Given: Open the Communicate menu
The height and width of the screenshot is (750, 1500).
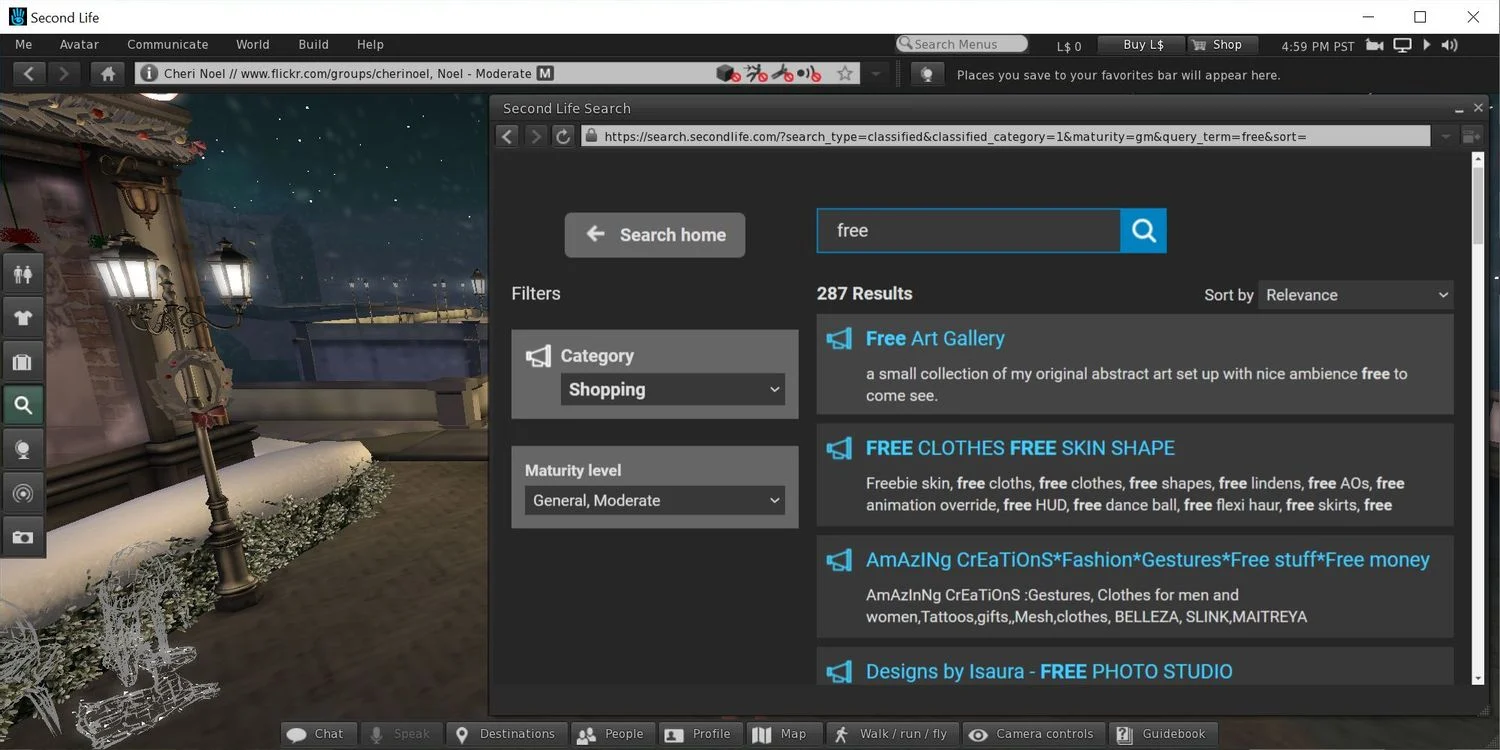Looking at the screenshot, I should [168, 45].
